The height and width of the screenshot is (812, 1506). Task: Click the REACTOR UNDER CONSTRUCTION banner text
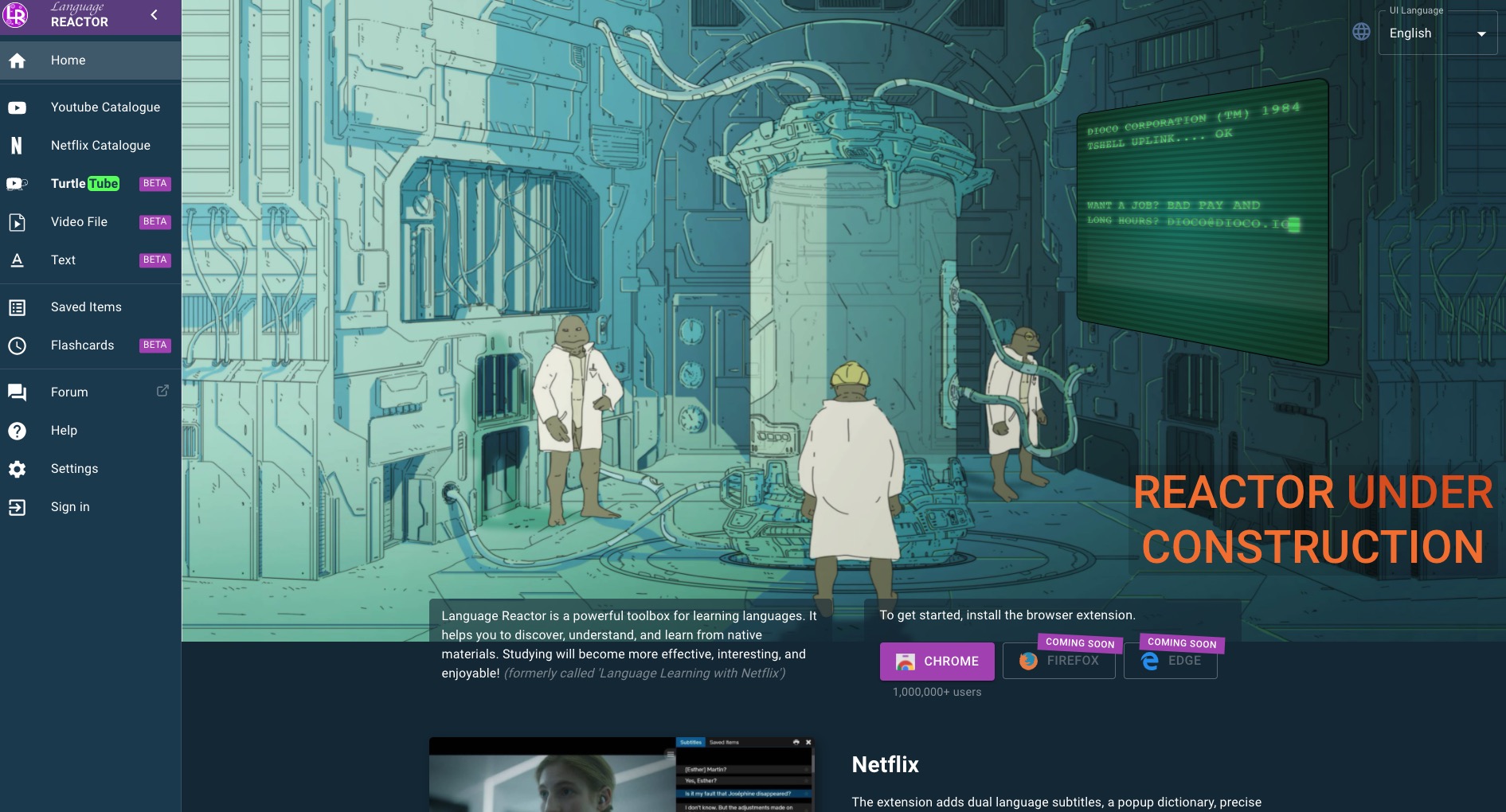[x=1312, y=520]
